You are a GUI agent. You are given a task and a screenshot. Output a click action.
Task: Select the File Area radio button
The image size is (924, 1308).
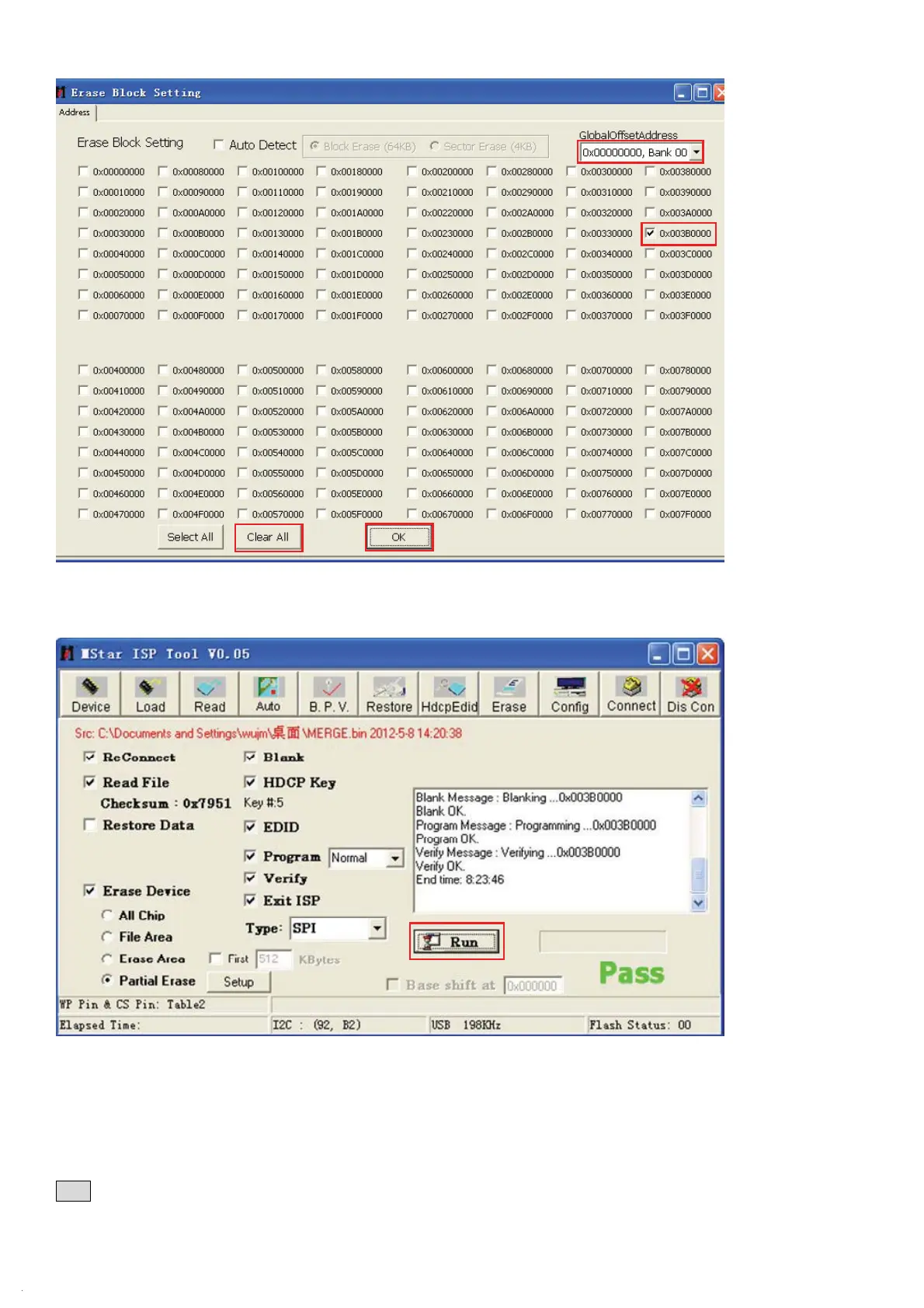tap(107, 937)
